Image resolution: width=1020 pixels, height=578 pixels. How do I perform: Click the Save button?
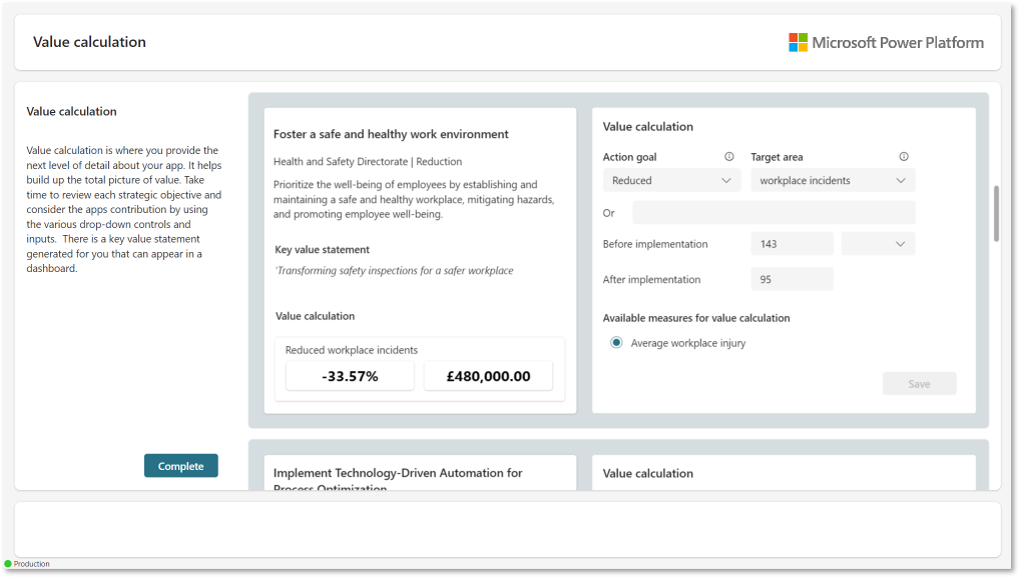pos(919,384)
